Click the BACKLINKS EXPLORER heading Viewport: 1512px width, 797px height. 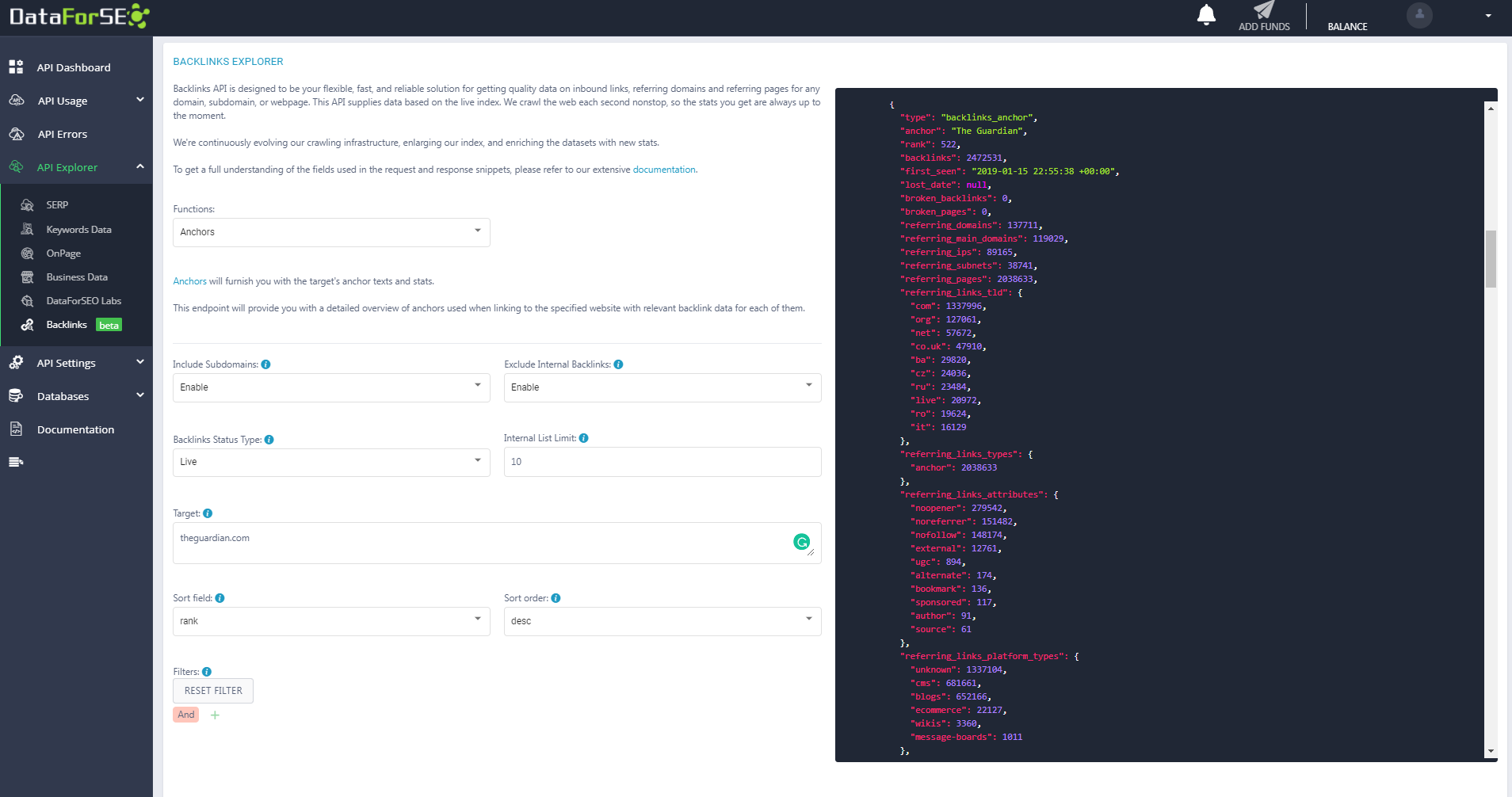228,62
